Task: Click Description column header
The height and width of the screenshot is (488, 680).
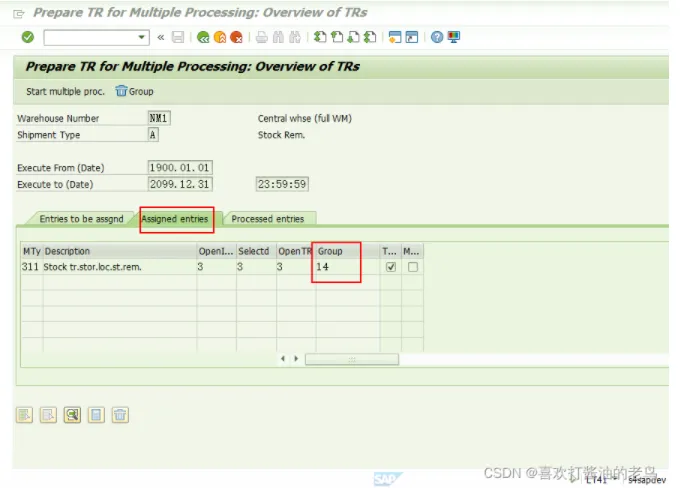Action: point(120,251)
